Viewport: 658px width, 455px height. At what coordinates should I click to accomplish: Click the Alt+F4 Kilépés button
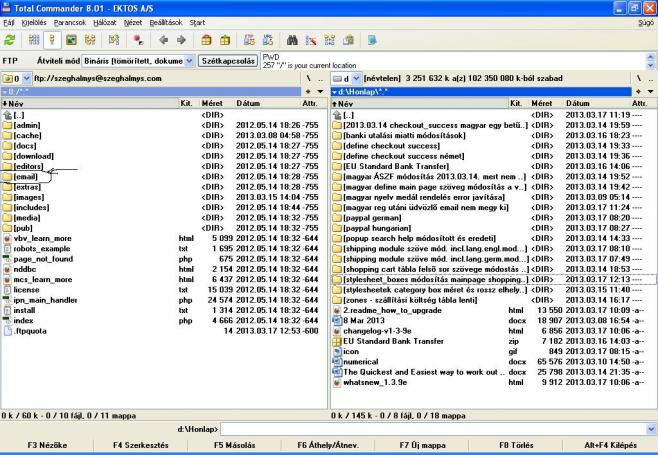(610, 445)
